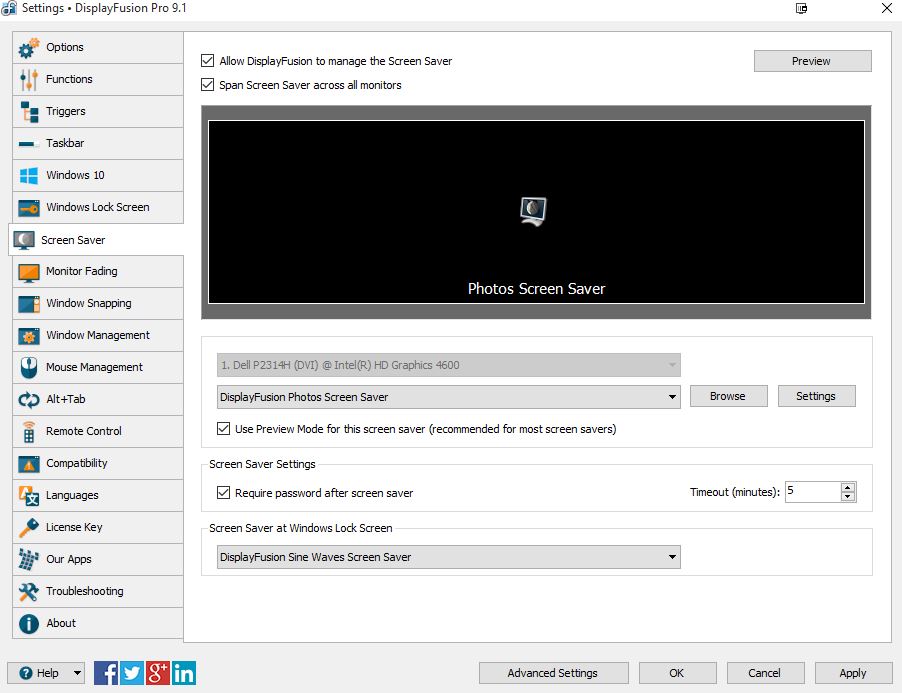Viewport: 902px width, 693px height.
Task: Open Advanced Settings
Action: (x=552, y=673)
